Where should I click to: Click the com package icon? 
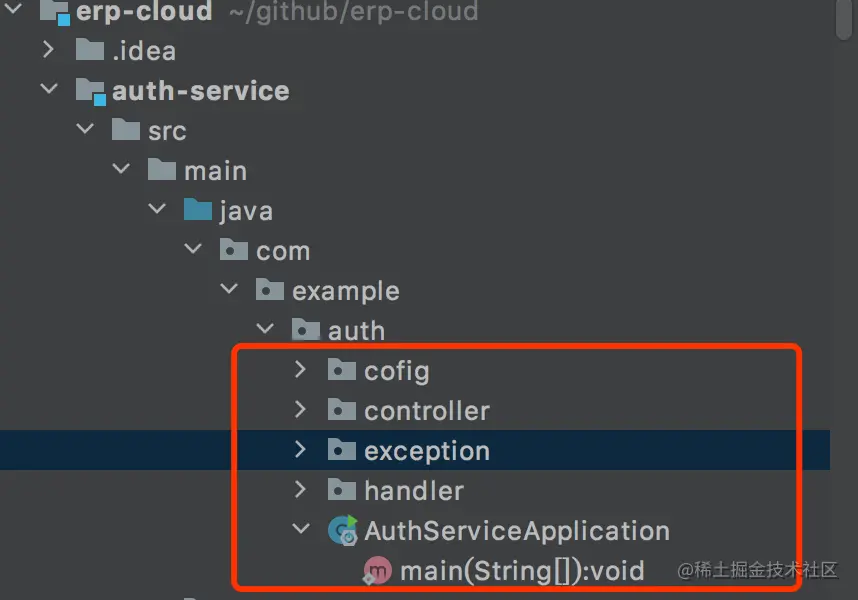[x=234, y=250]
